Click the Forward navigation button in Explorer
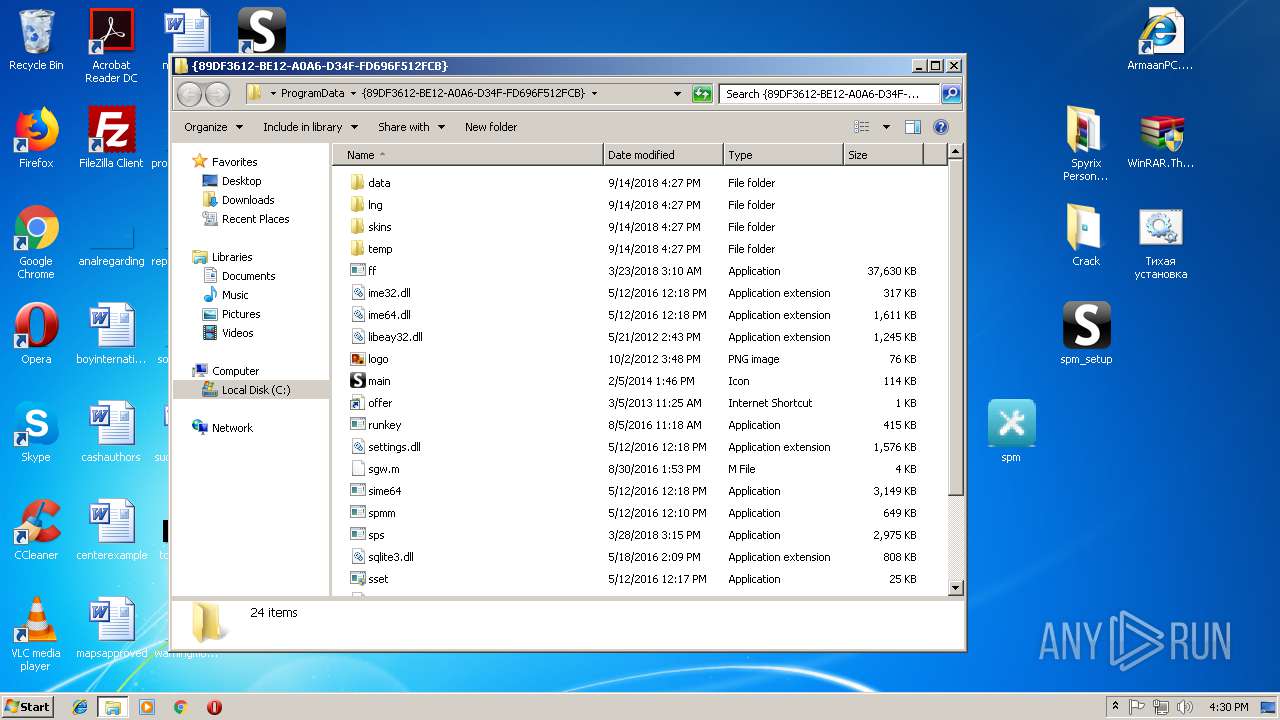Viewport: 1280px width, 720px height. tap(217, 94)
